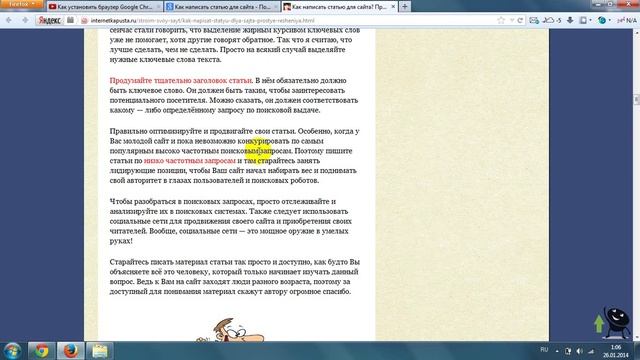This screenshot has width=640, height=360.
Task: Open the network signal tray icon
Action: pos(591,351)
